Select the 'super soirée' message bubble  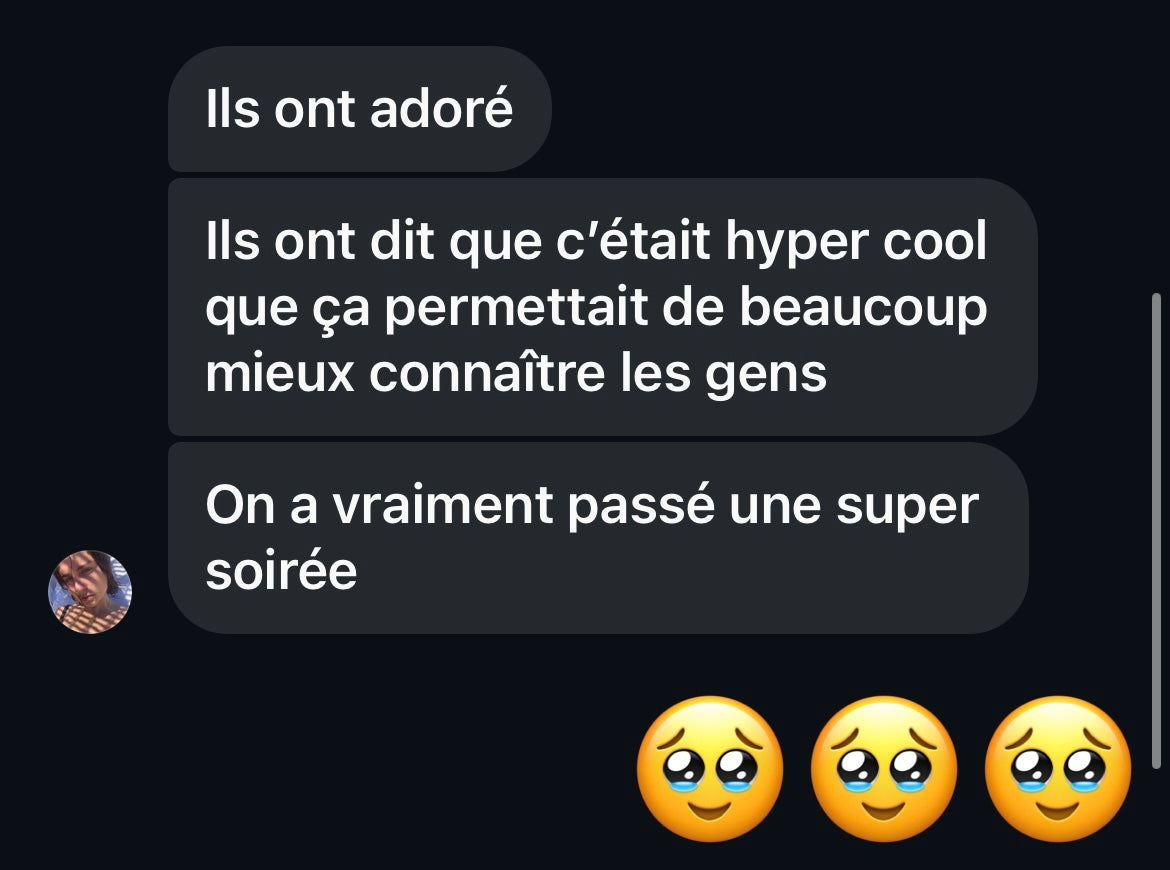pyautogui.click(x=598, y=538)
